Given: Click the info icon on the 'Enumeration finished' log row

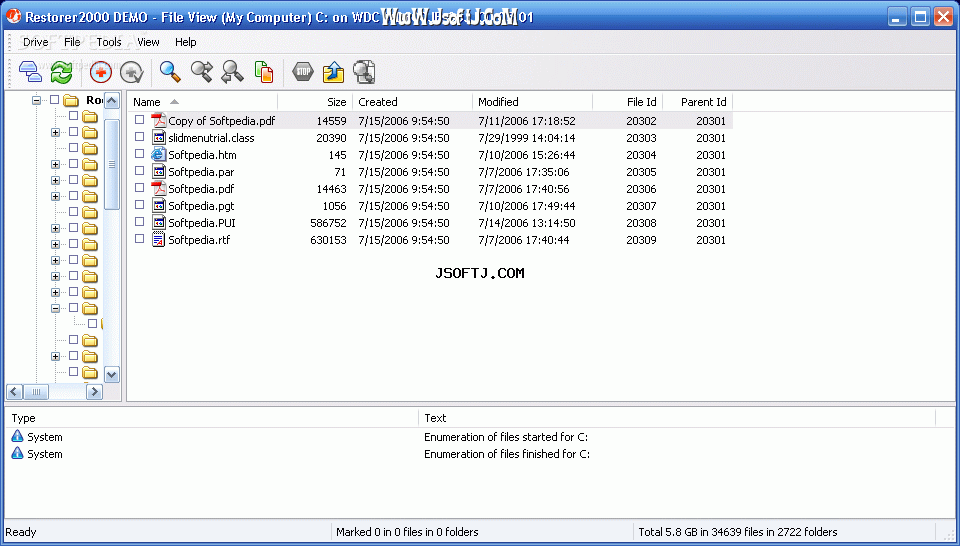Looking at the screenshot, I should tap(17, 454).
